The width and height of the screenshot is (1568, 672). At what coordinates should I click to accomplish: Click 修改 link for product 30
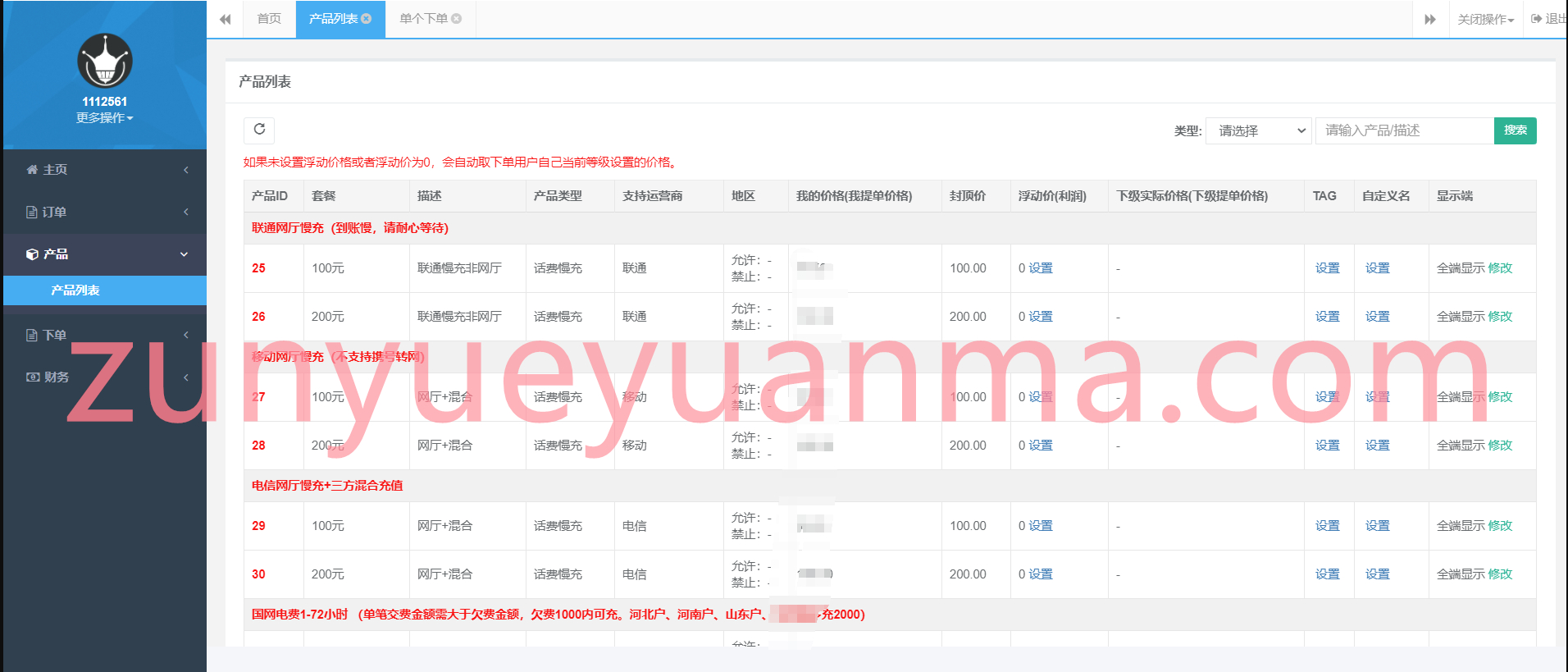click(1500, 574)
